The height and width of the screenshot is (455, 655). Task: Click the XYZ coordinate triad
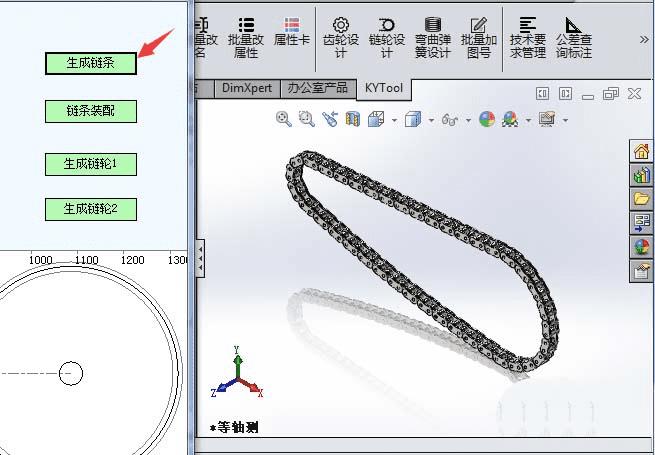click(x=237, y=372)
